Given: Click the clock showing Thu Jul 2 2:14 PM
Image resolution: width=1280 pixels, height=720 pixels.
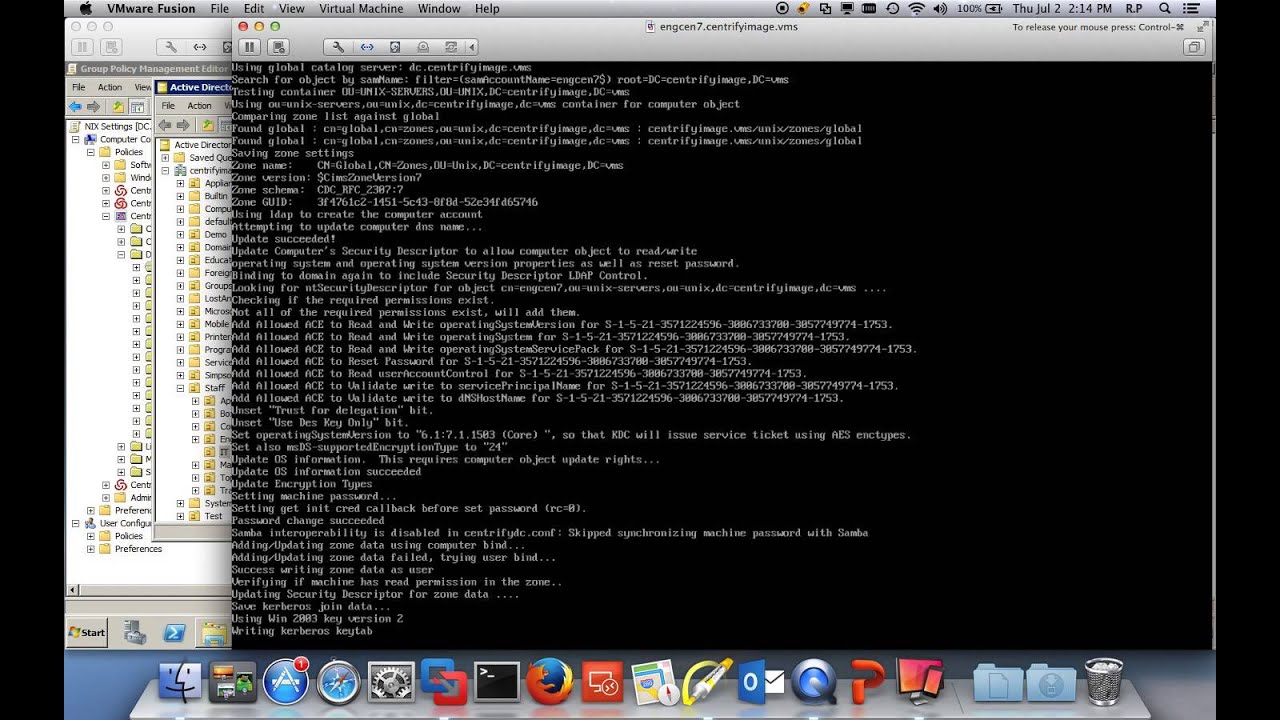Looking at the screenshot, I should [x=1060, y=8].
